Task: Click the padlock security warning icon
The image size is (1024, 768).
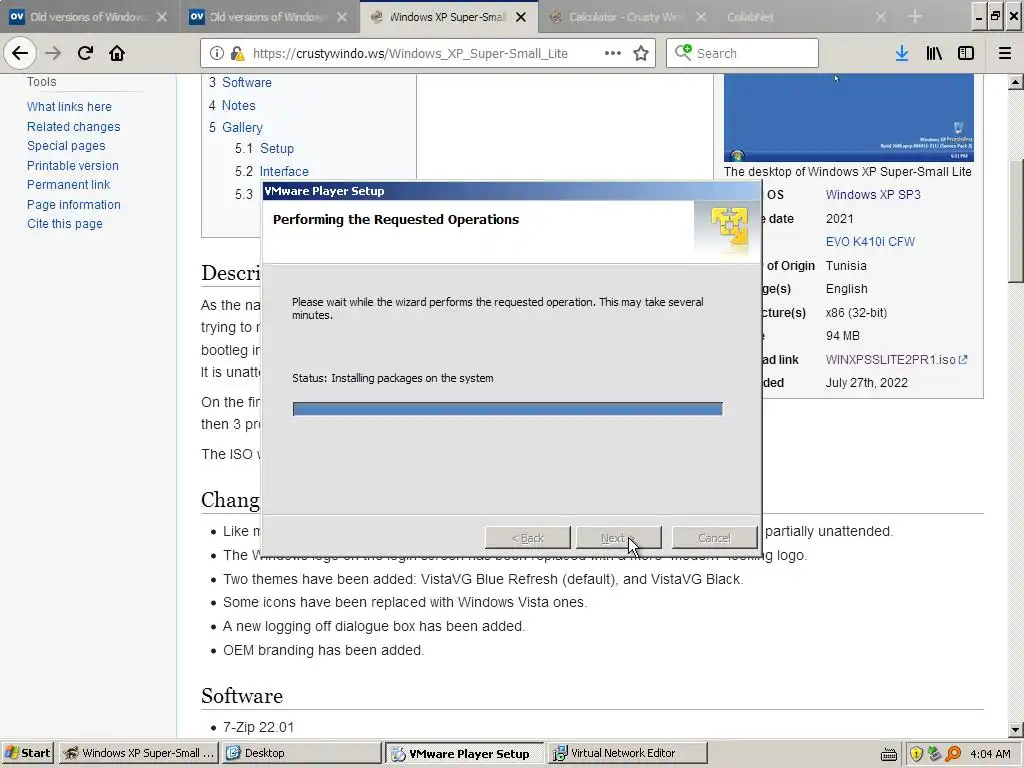Action: click(237, 54)
